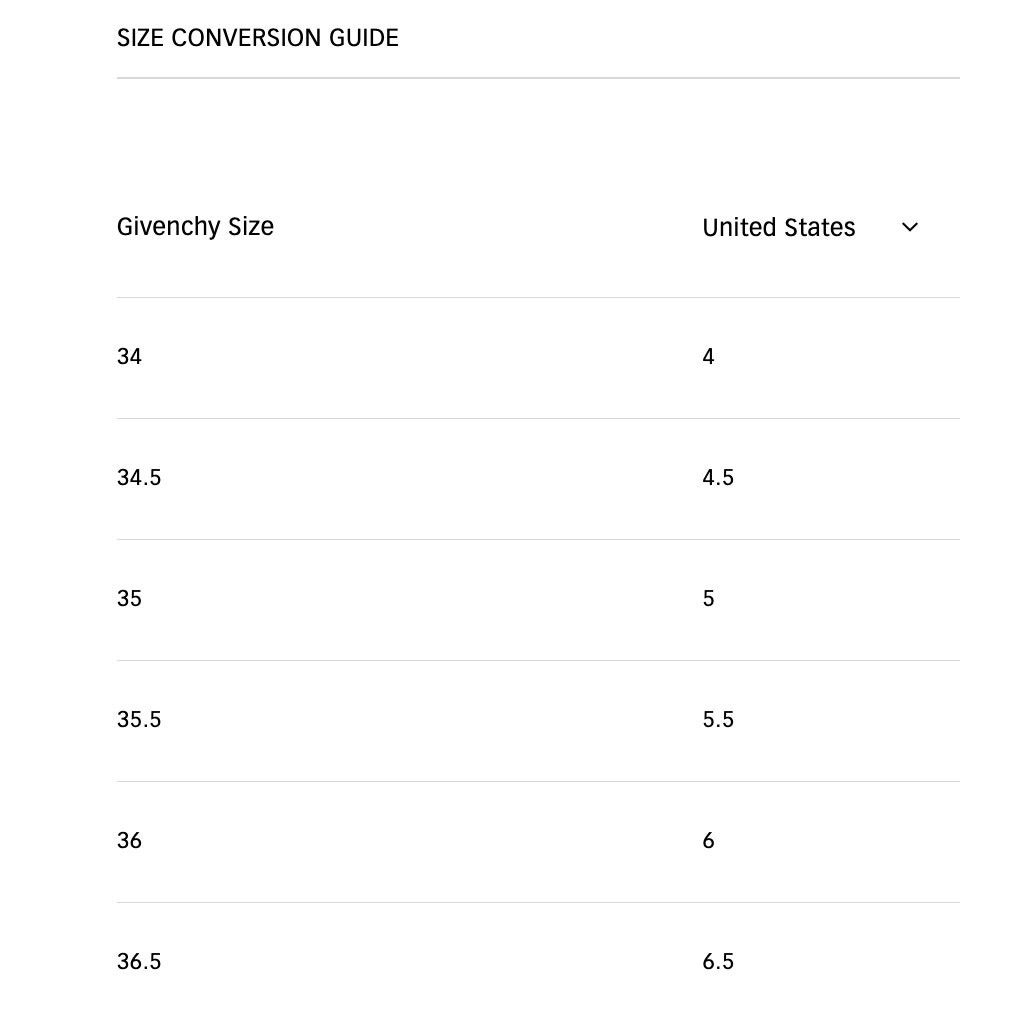
Task: Click the word States in dropdown label
Action: [x=820, y=227]
